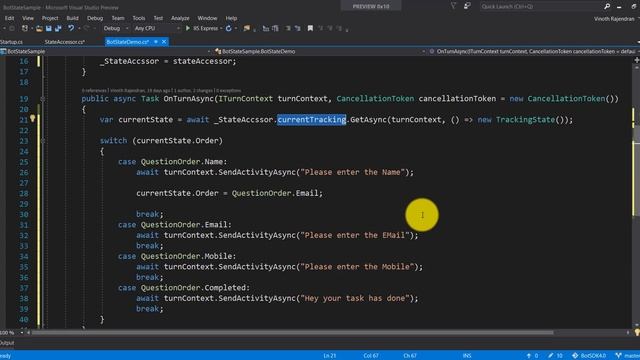Click the horizontal editor scrollbar
This screenshot has width=640, height=360.
tap(292, 333)
